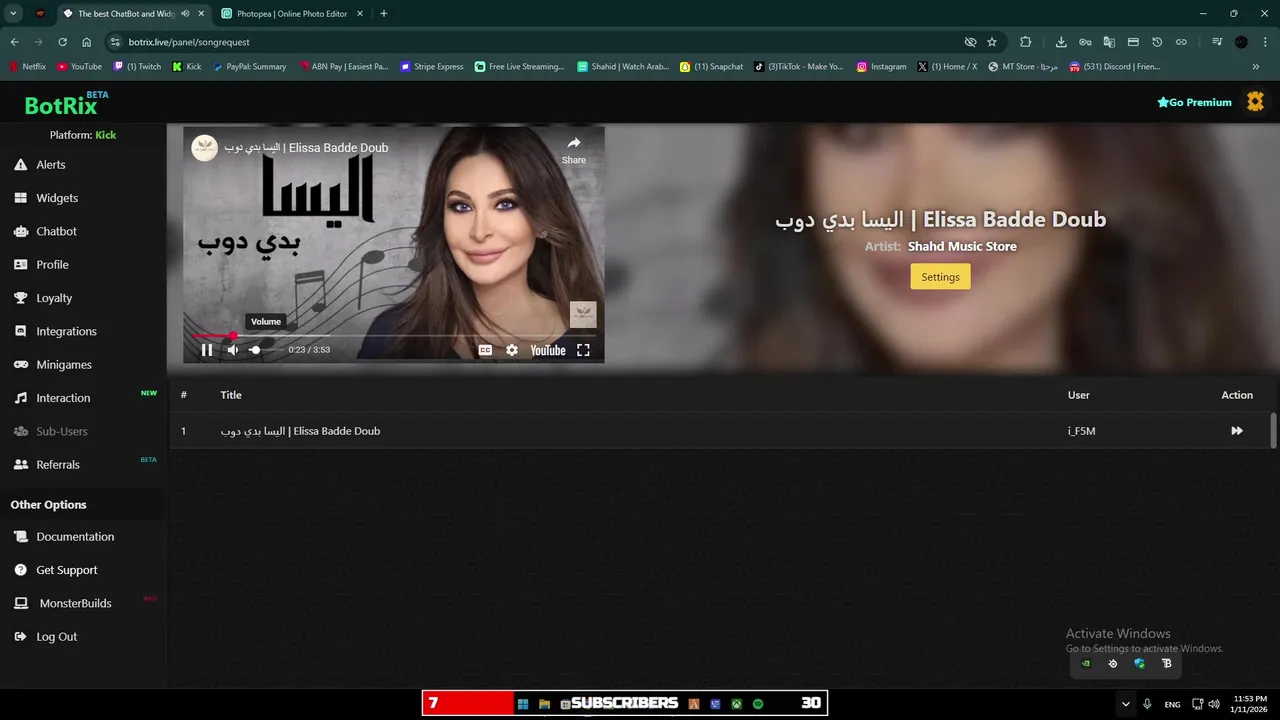Seek on the video progress bar
Viewport: 1280px width, 720px height.
[x=393, y=336]
